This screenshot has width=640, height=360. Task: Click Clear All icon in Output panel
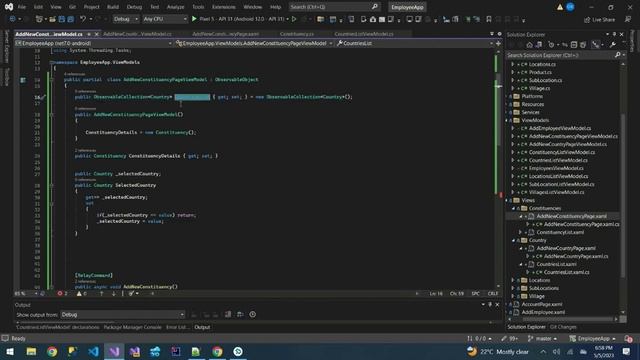point(228,314)
